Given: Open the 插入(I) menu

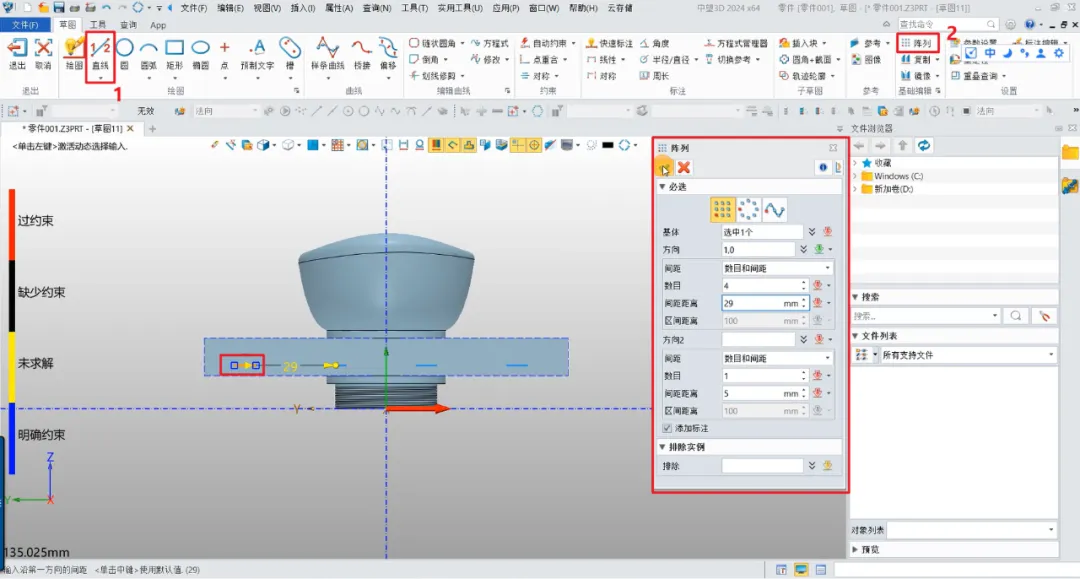Looking at the screenshot, I should click(x=303, y=8).
